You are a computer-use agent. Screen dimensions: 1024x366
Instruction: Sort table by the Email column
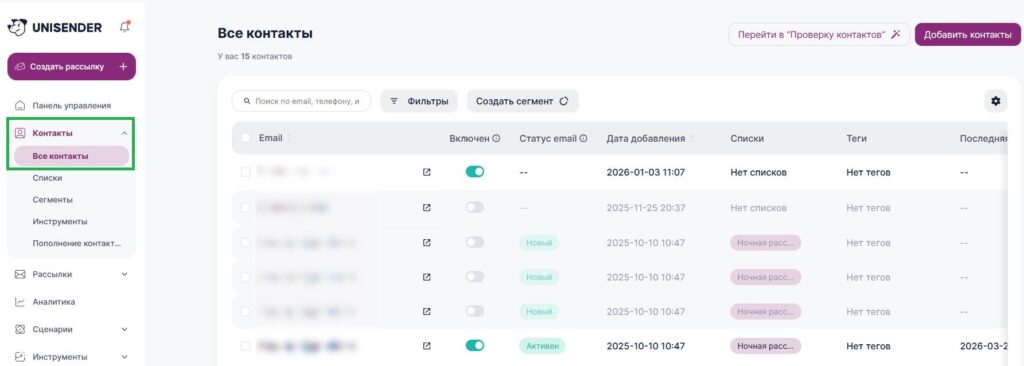[x=289, y=139]
